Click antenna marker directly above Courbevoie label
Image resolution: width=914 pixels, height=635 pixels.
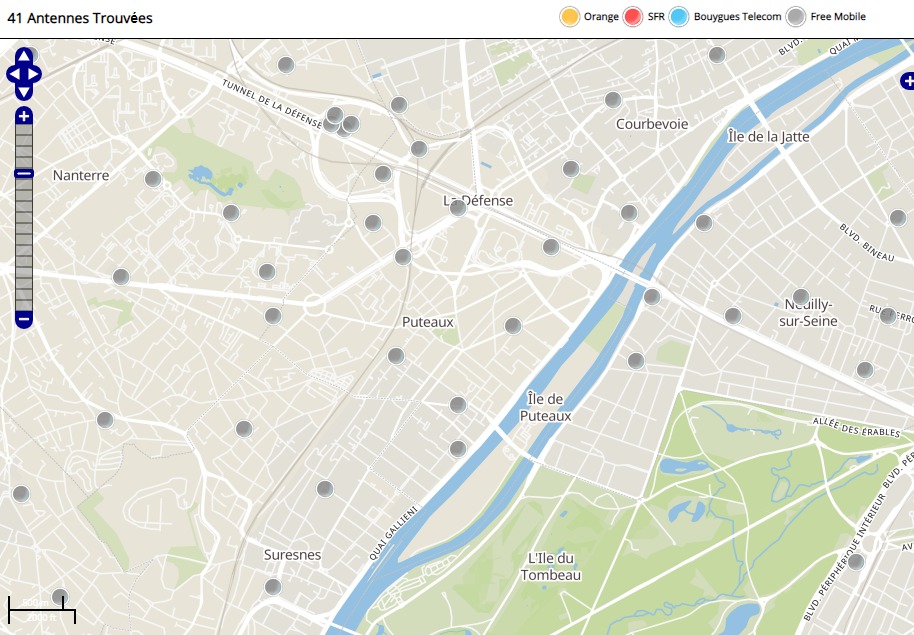613,99
